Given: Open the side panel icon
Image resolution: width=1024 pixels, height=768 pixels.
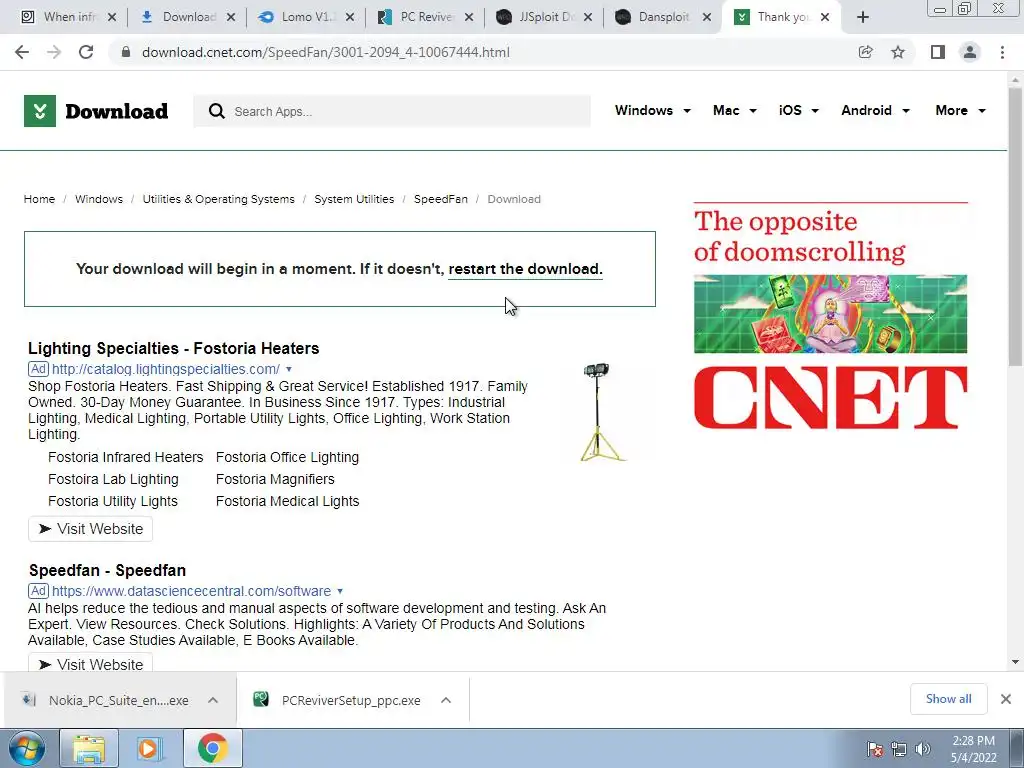Looking at the screenshot, I should point(938,52).
